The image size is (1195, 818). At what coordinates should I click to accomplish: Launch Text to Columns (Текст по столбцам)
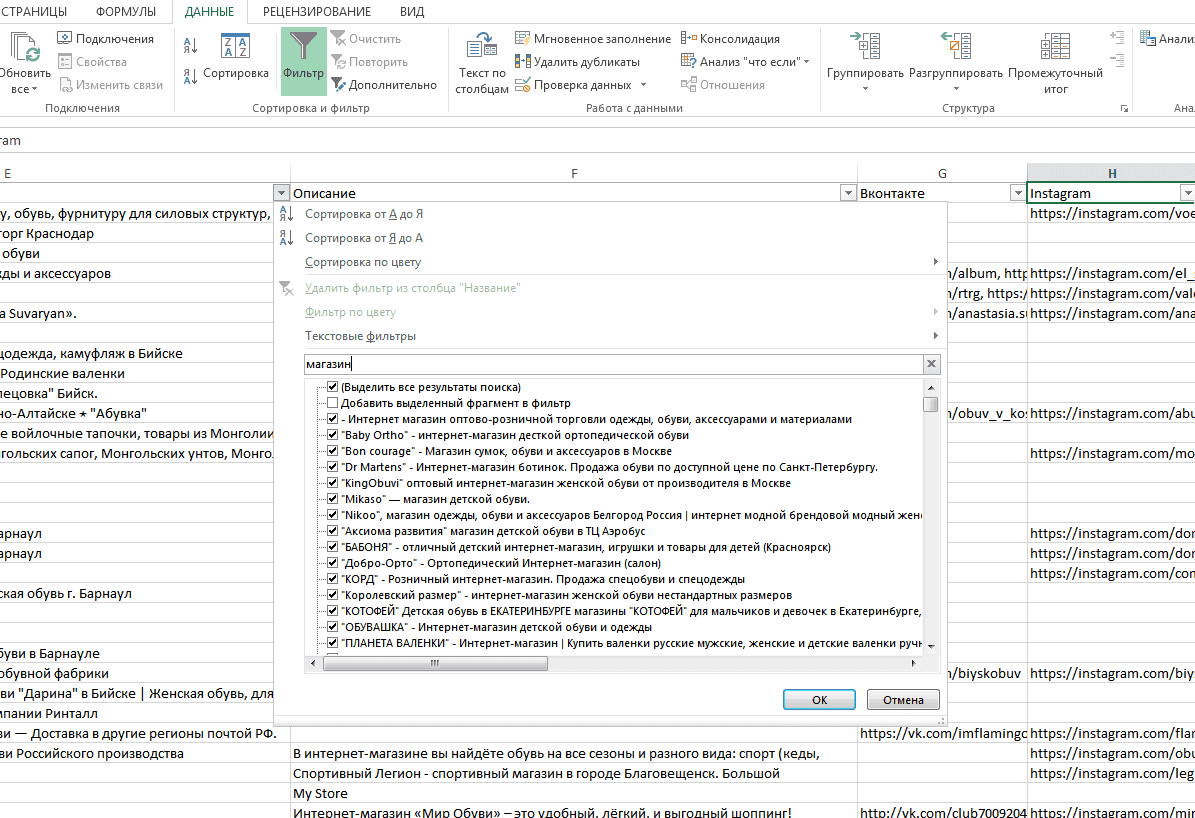pyautogui.click(x=482, y=63)
